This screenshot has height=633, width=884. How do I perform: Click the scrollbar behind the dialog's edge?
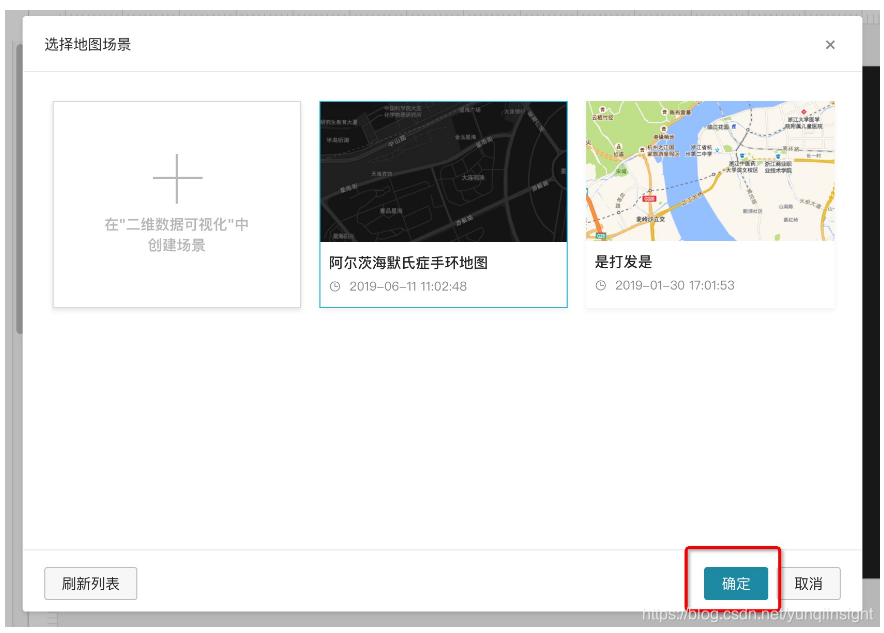click(19, 189)
